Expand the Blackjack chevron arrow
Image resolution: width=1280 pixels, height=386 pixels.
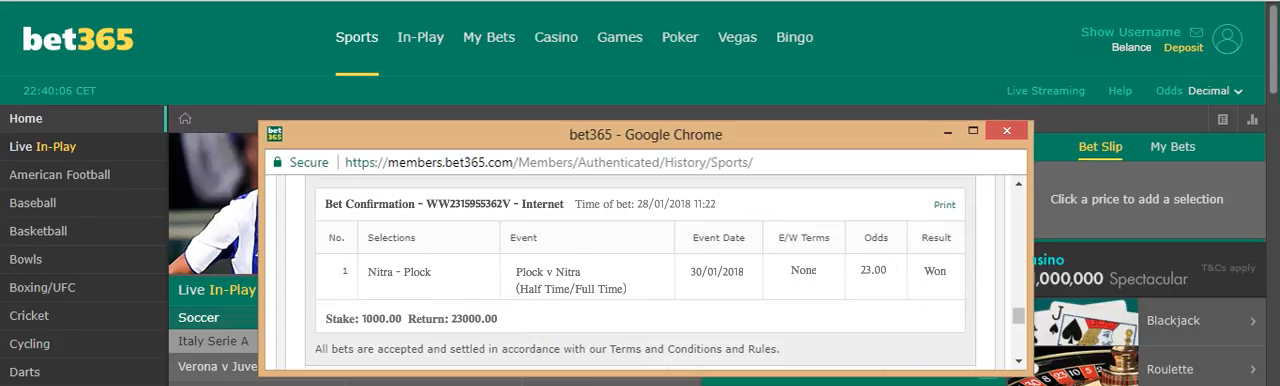pos(1253,321)
